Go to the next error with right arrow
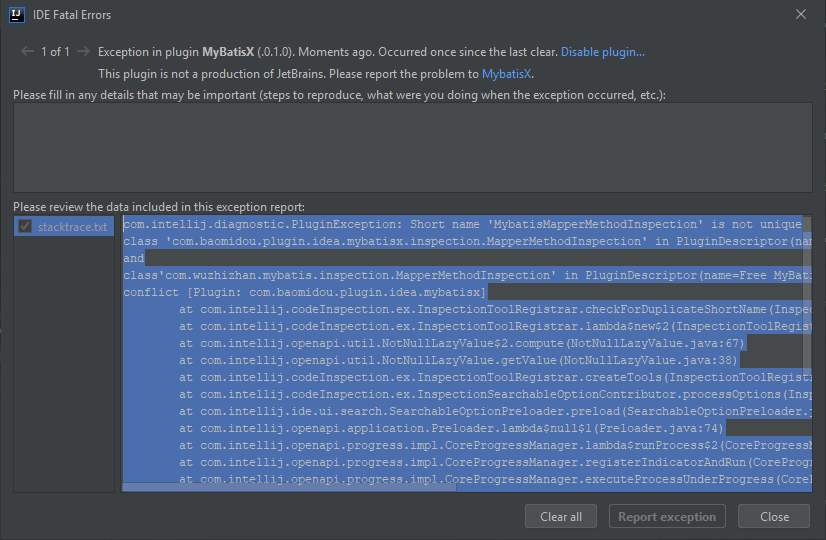Viewport: 826px width, 540px height. click(x=83, y=52)
